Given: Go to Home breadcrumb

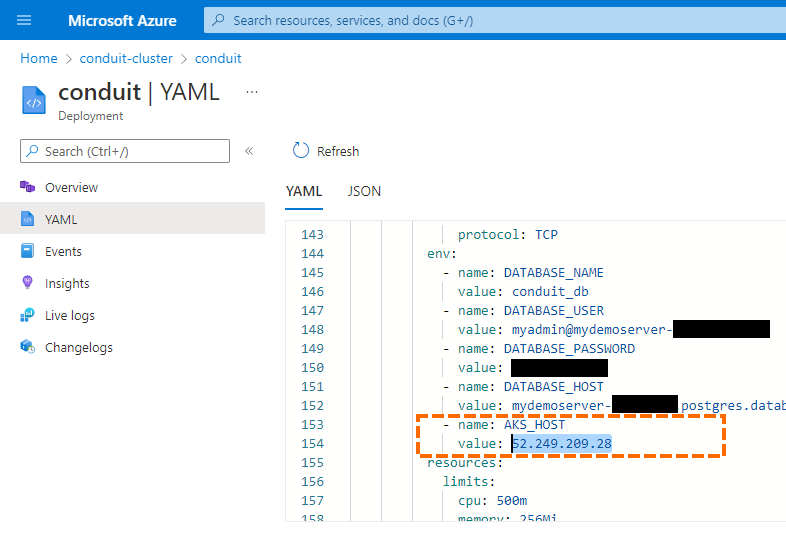Looking at the screenshot, I should 39,58.
